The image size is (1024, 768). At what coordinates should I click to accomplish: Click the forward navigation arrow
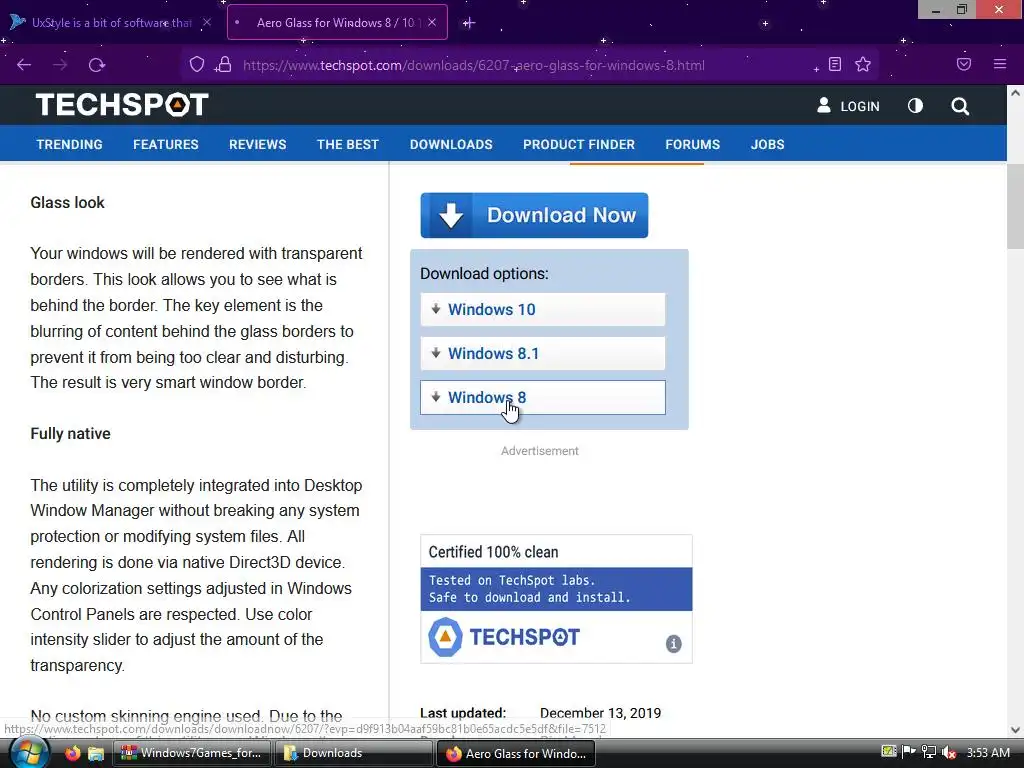(60, 65)
